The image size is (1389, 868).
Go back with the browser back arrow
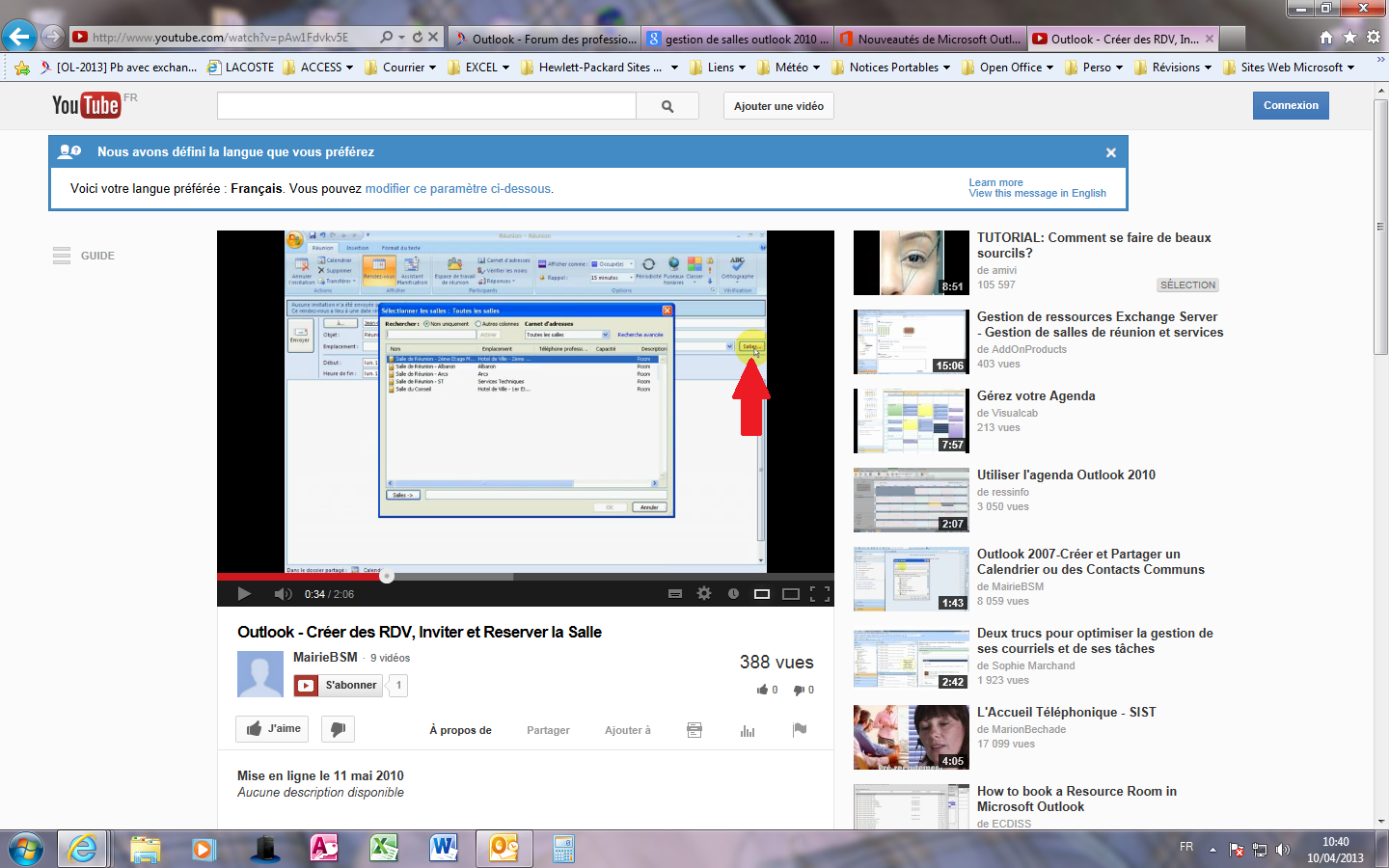18,37
